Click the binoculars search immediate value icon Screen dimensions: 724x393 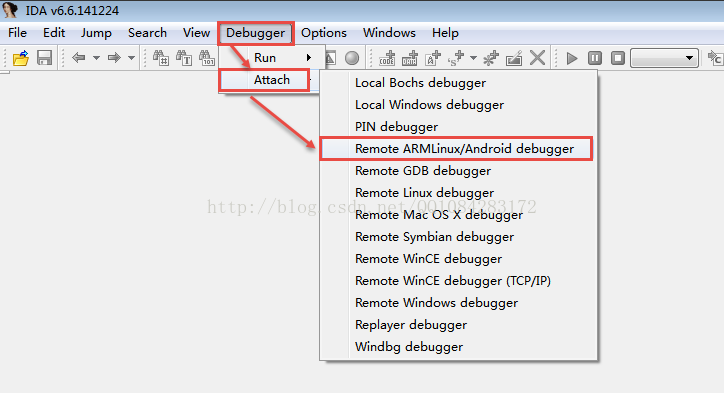coord(161,58)
